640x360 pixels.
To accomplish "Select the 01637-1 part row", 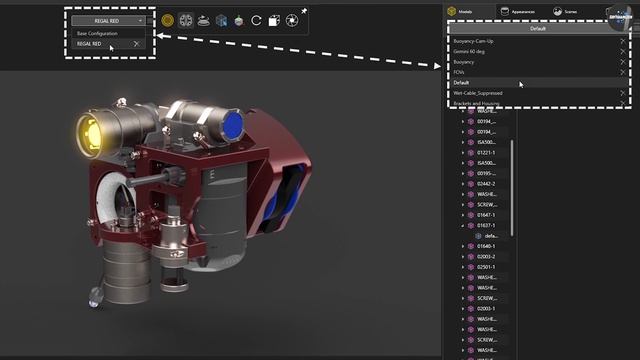I will [486, 226].
